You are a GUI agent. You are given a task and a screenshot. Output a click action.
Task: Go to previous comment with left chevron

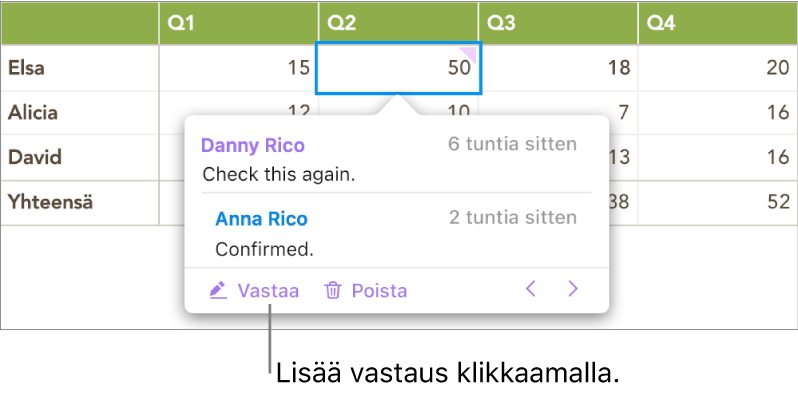click(x=531, y=290)
